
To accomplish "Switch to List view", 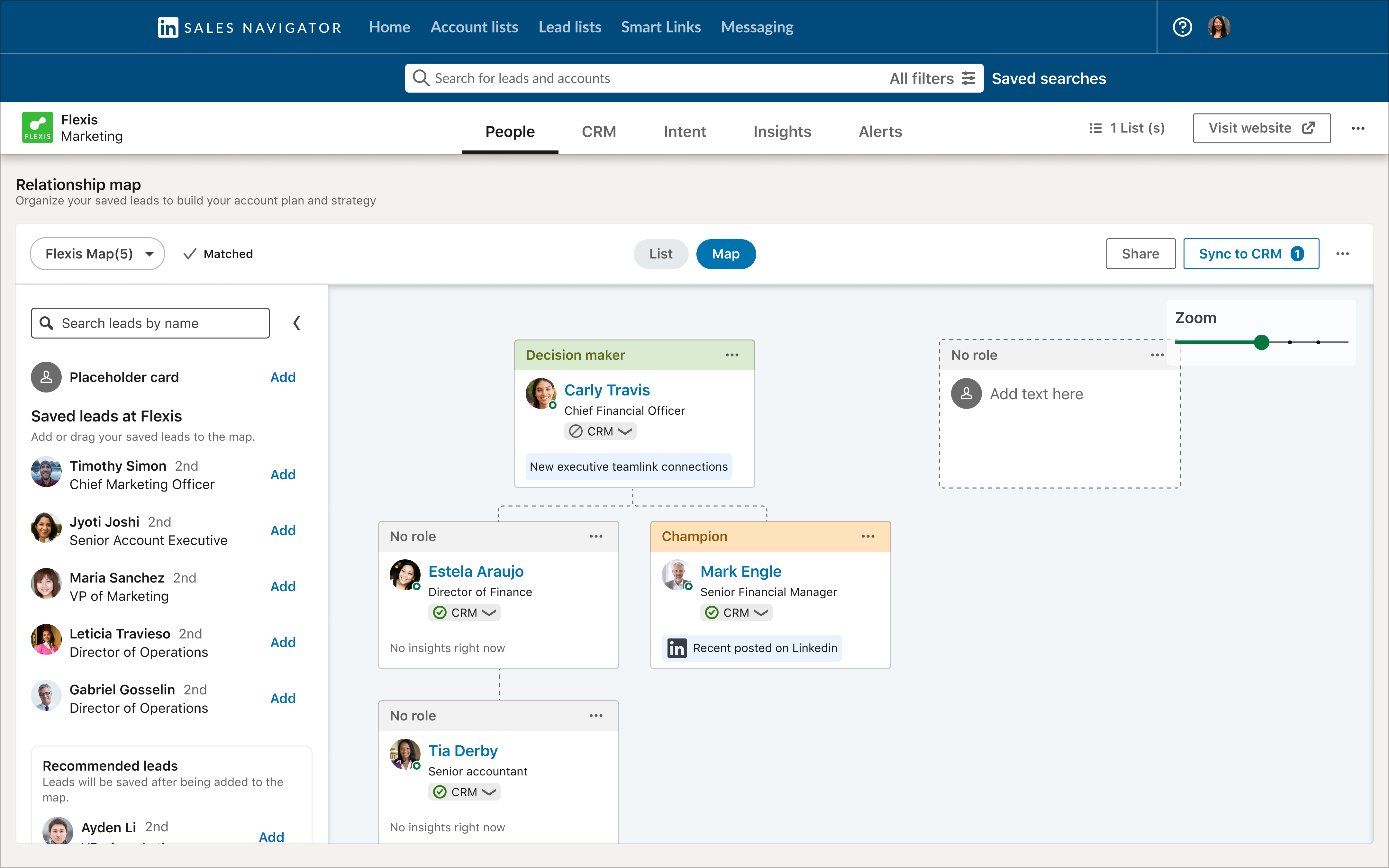I will pos(661,254).
